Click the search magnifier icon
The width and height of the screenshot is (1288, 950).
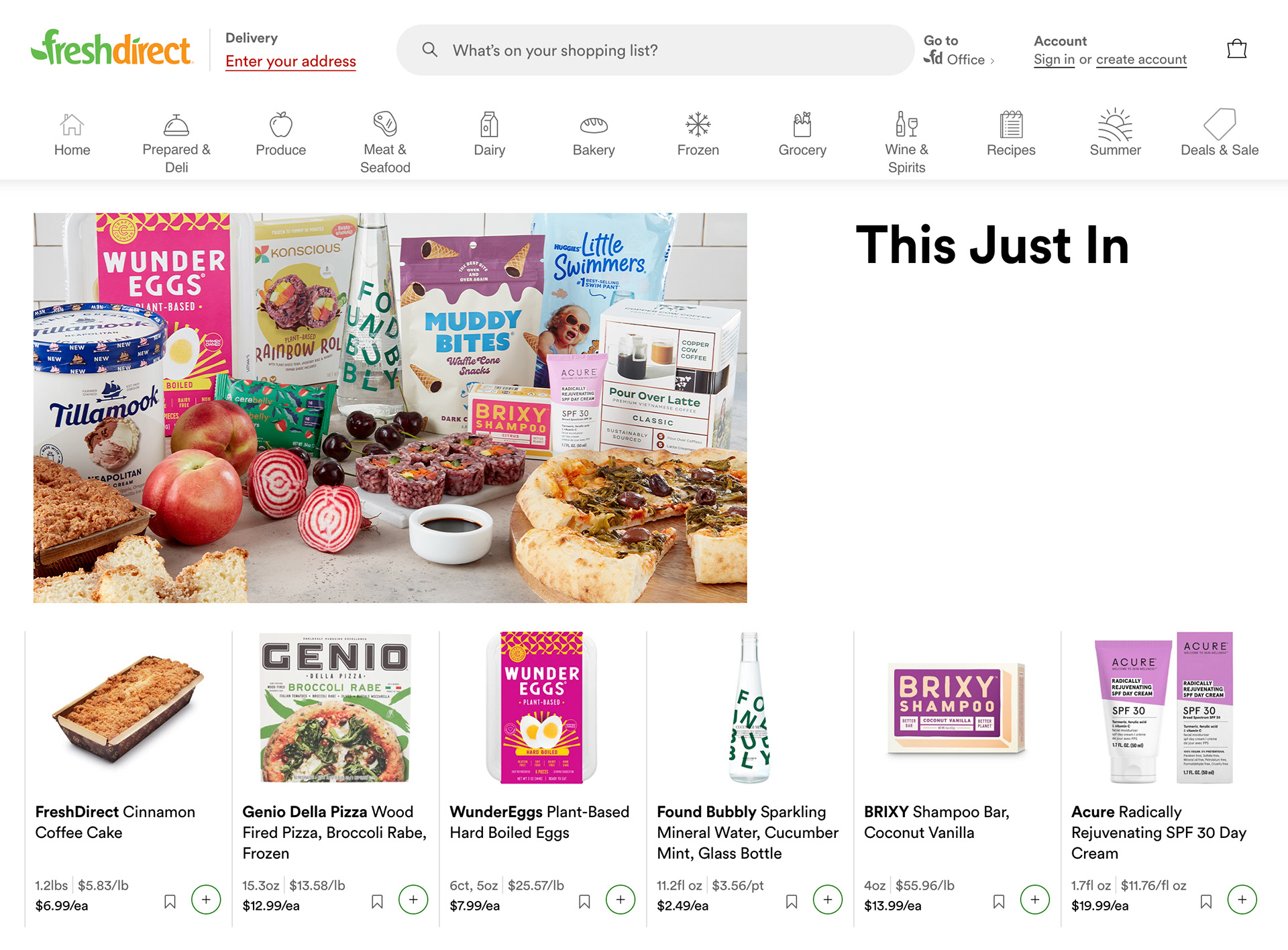coord(429,50)
